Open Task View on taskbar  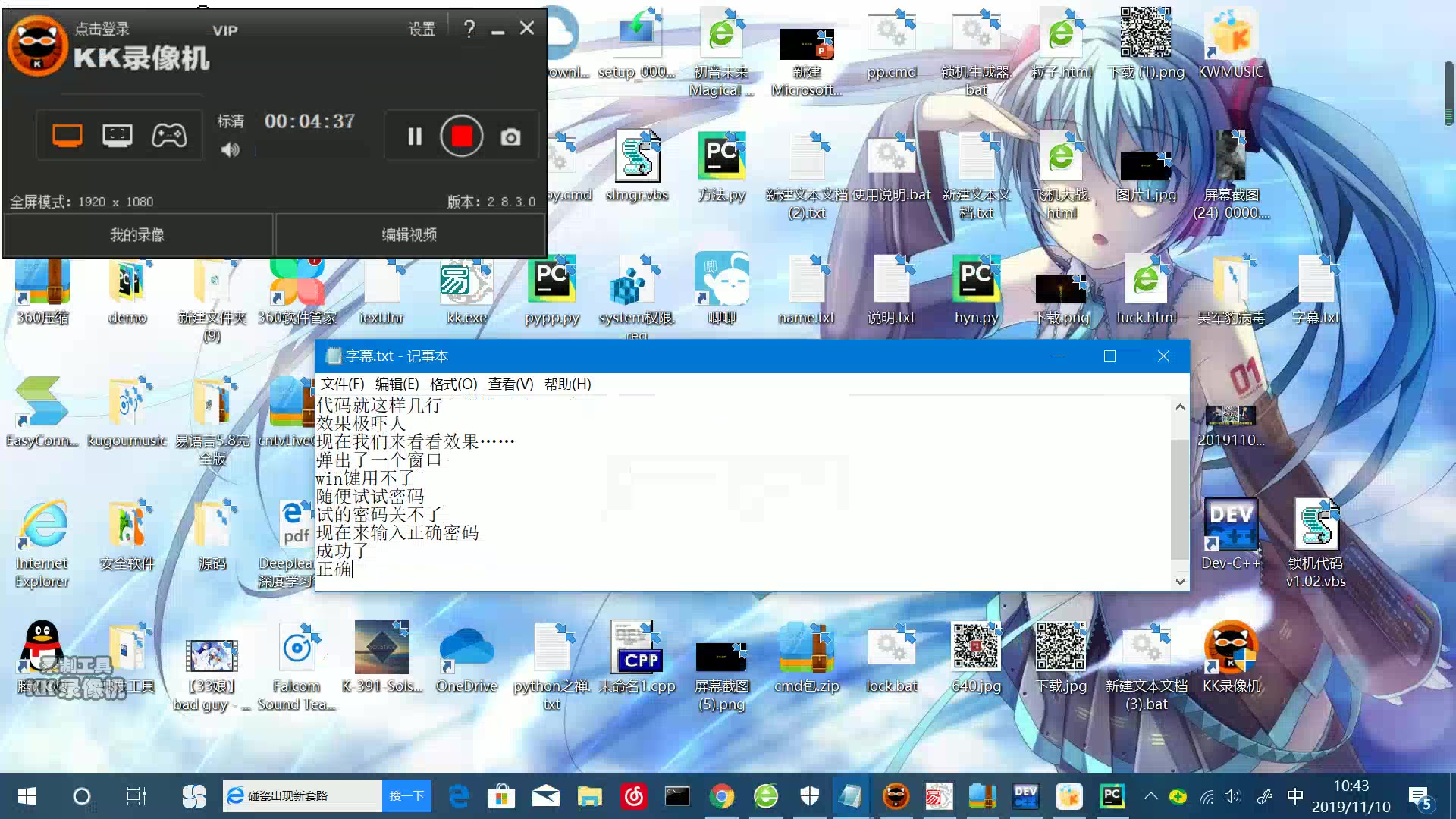(136, 796)
